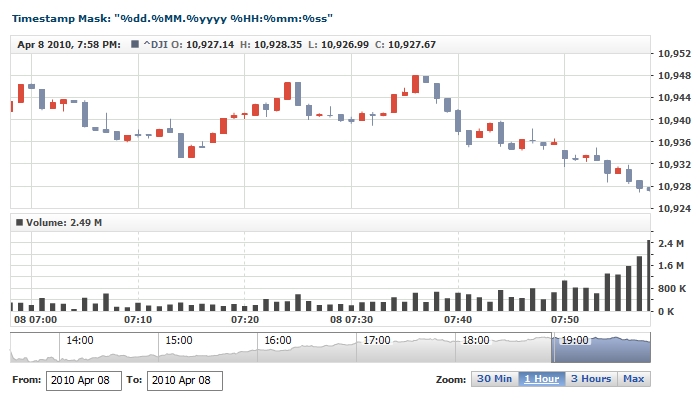Jump to 17:00 in the timeline scroller
Viewport: 700px width, 400px height.
click(x=376, y=341)
